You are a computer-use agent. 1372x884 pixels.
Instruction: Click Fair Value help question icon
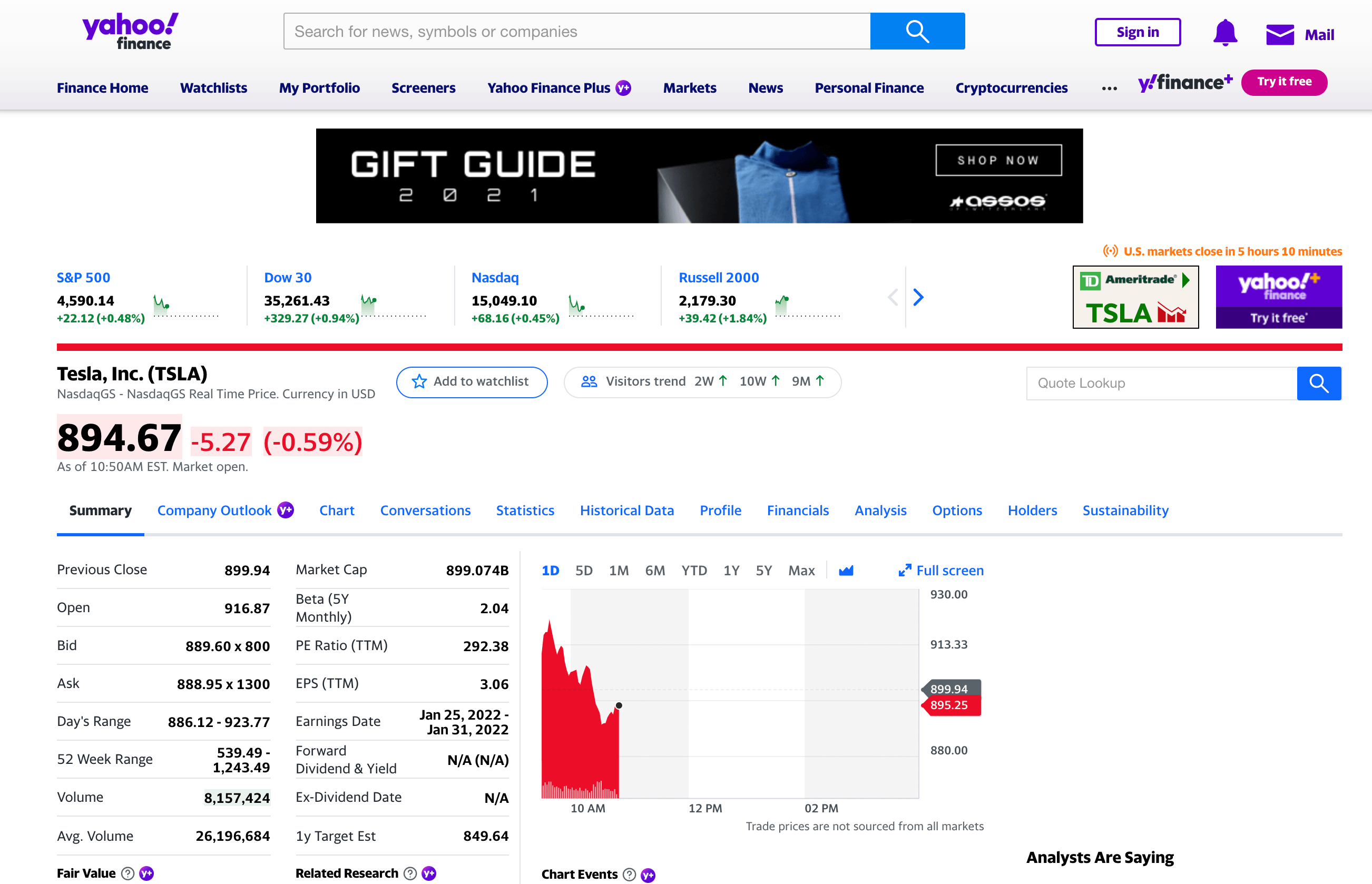point(128,873)
